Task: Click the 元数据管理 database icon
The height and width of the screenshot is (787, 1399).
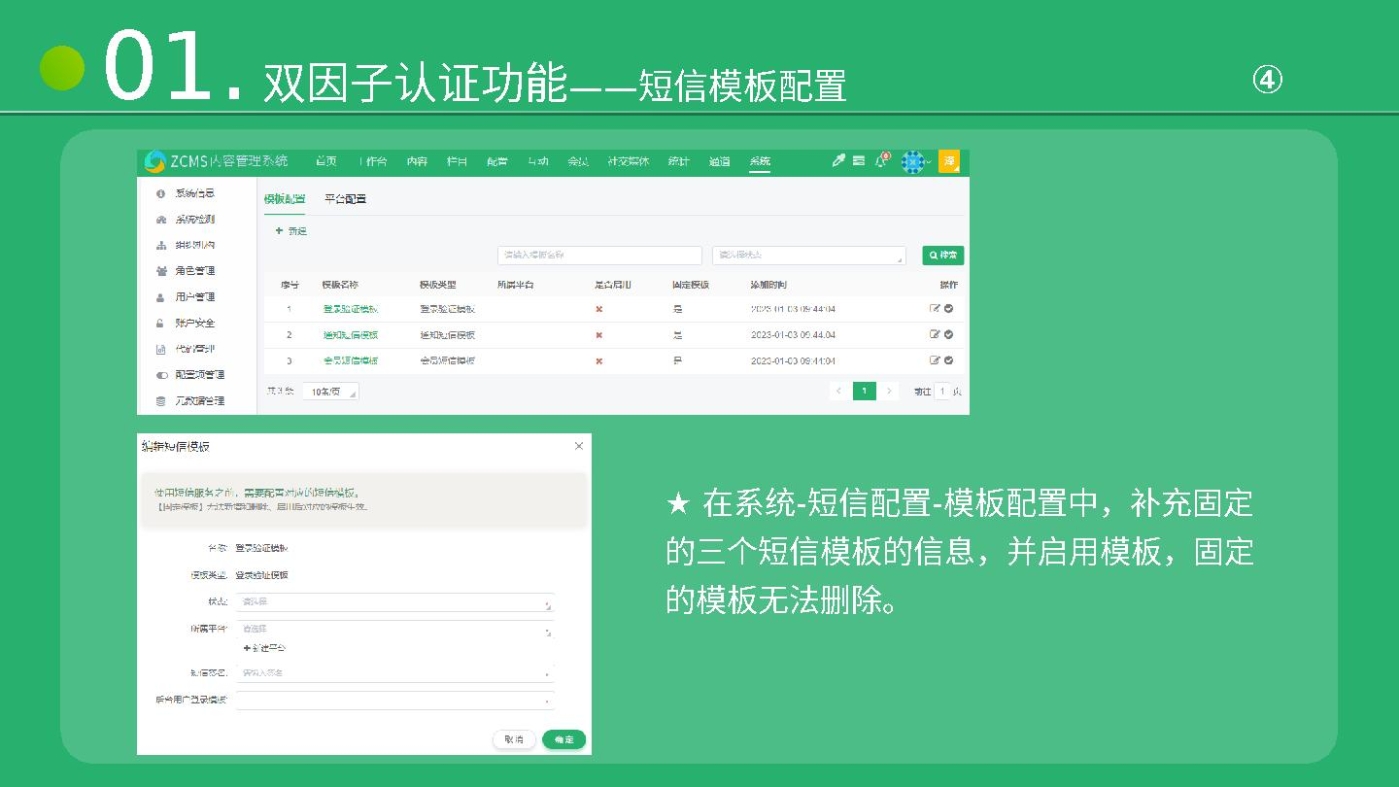Action: [x=161, y=401]
